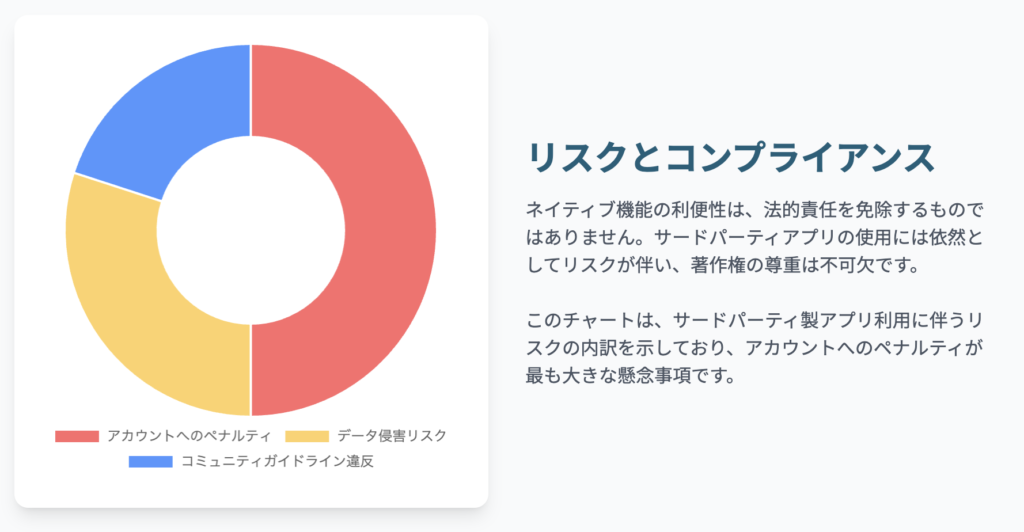Click the リスクとコンプライアンス heading
This screenshot has height=532, width=1024.
click(730, 157)
